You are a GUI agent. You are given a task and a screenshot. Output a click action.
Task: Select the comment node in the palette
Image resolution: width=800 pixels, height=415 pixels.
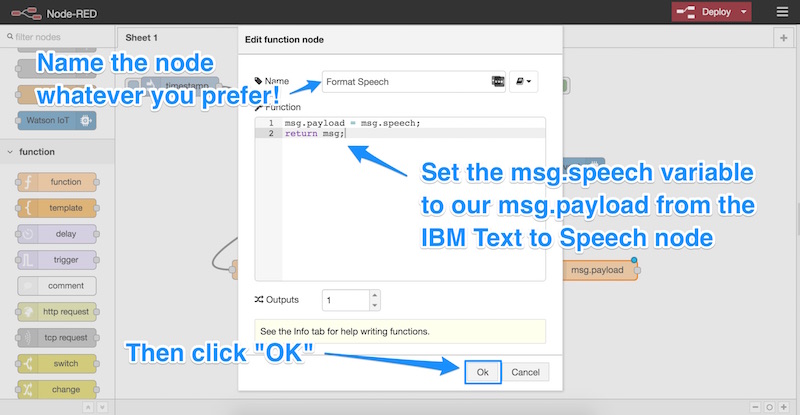(57, 286)
